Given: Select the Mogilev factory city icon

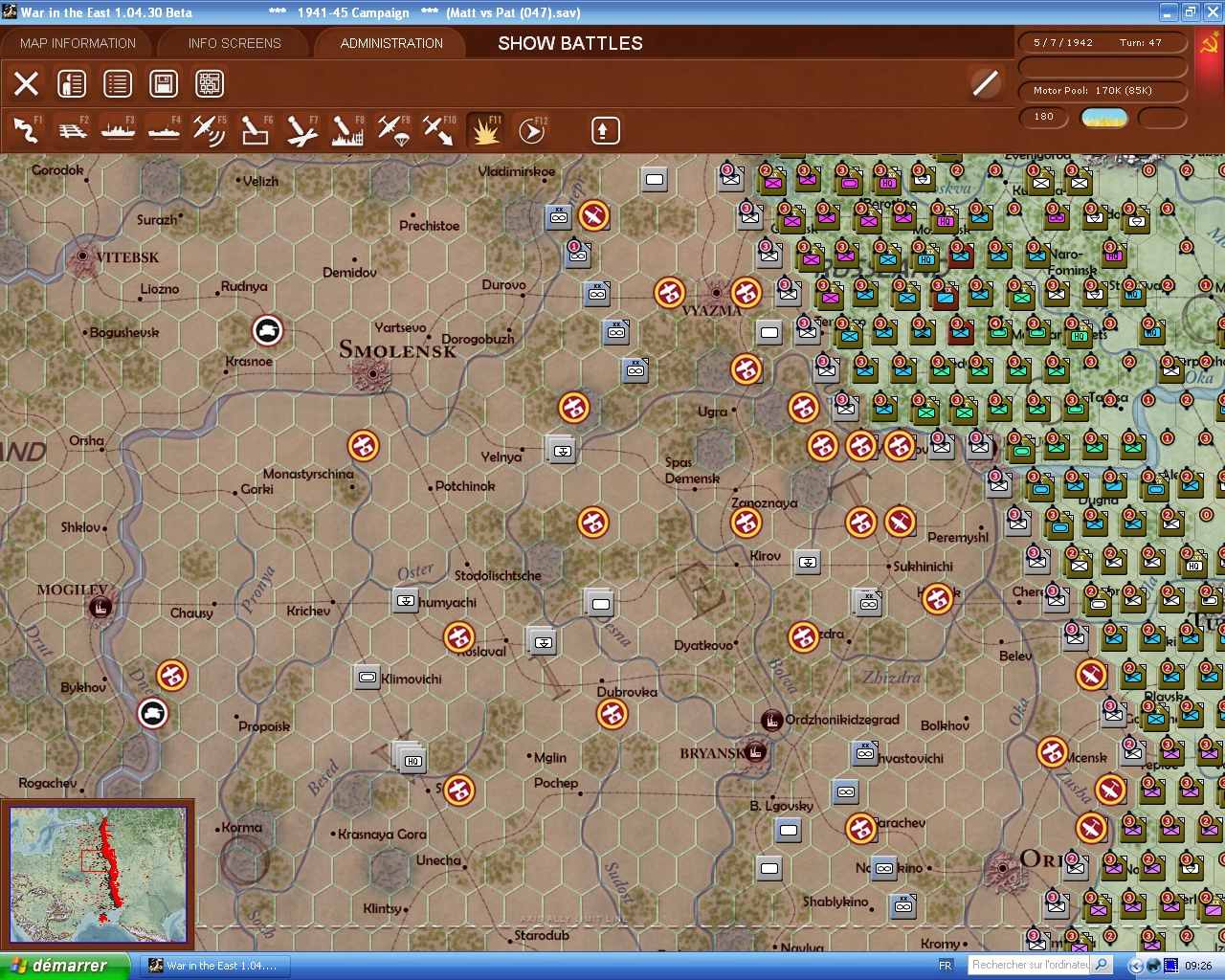Looking at the screenshot, I should (100, 607).
